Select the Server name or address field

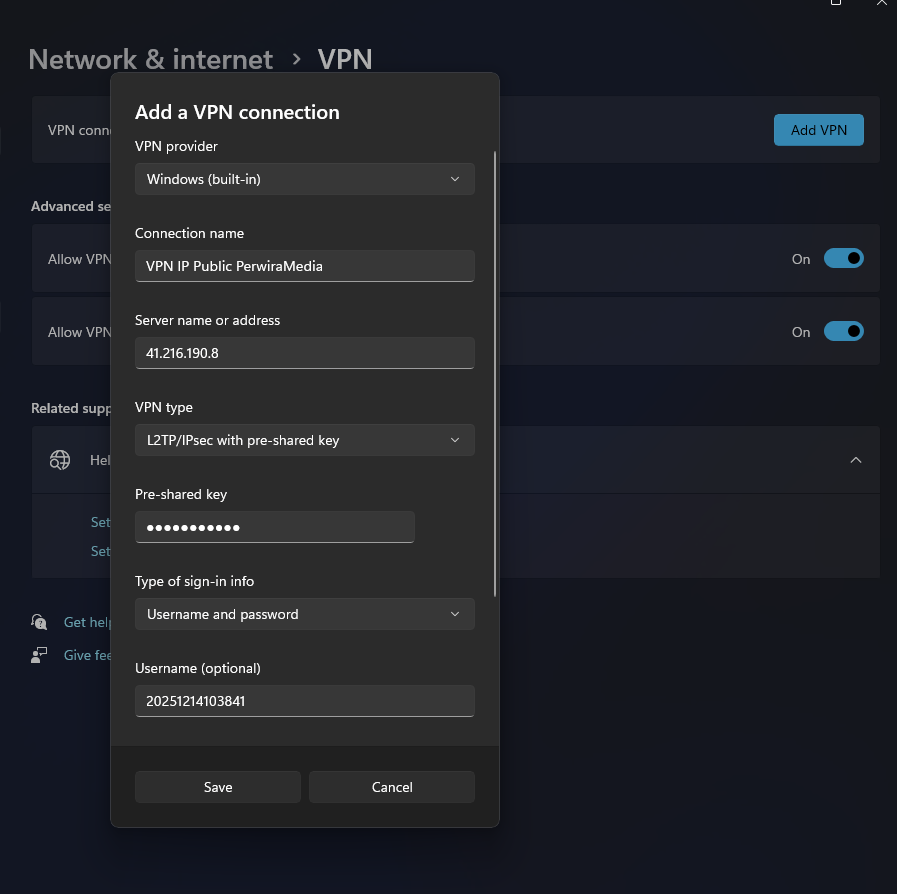coord(304,353)
